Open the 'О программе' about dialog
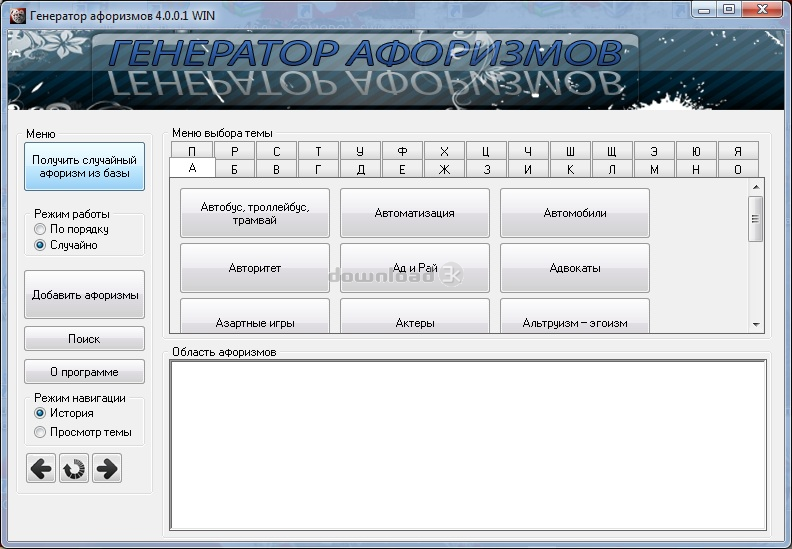The image size is (792, 549). point(85,372)
